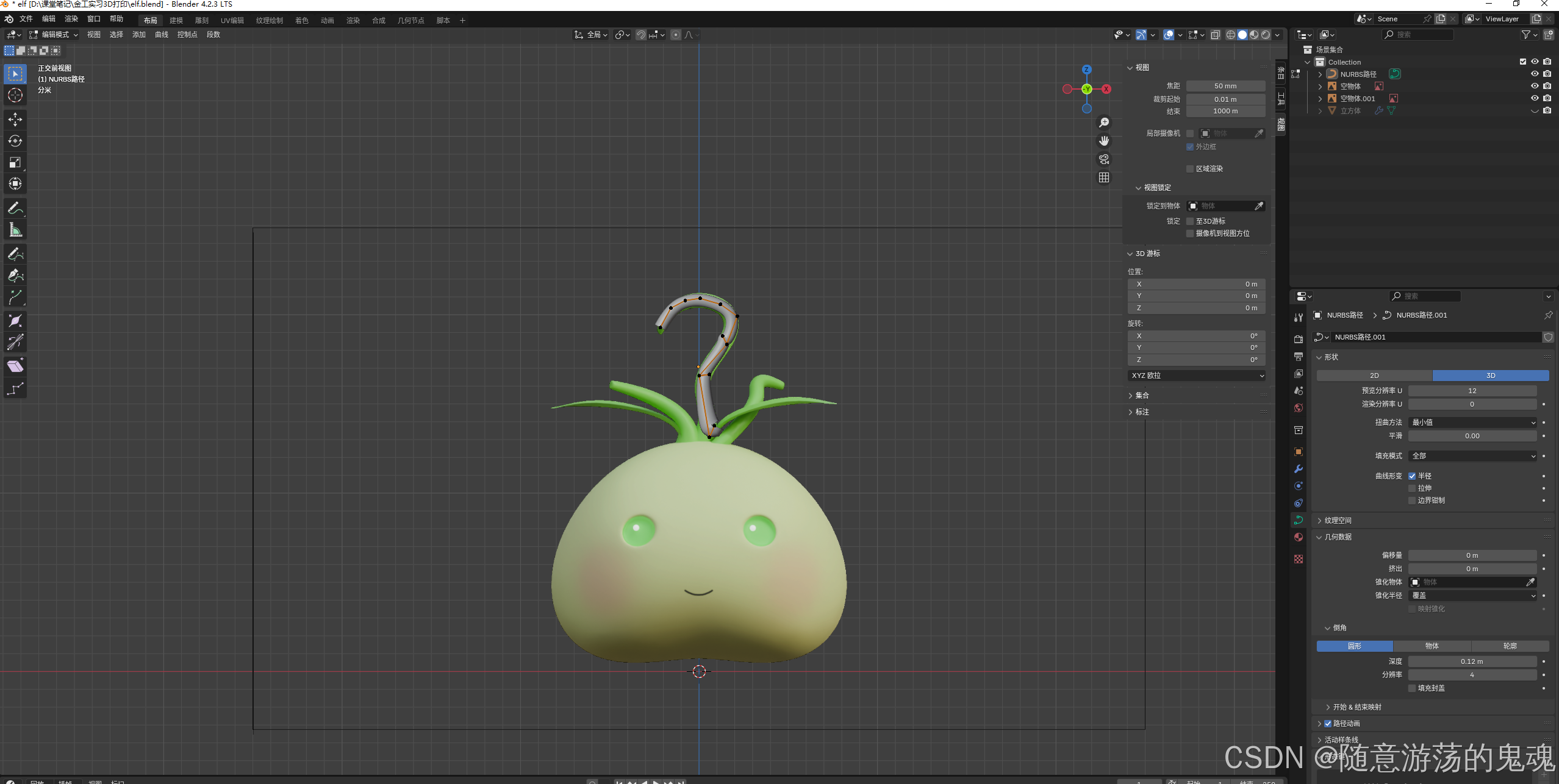Select the Rotate tool in toolbar
Image resolution: width=1559 pixels, height=784 pixels.
(x=15, y=141)
